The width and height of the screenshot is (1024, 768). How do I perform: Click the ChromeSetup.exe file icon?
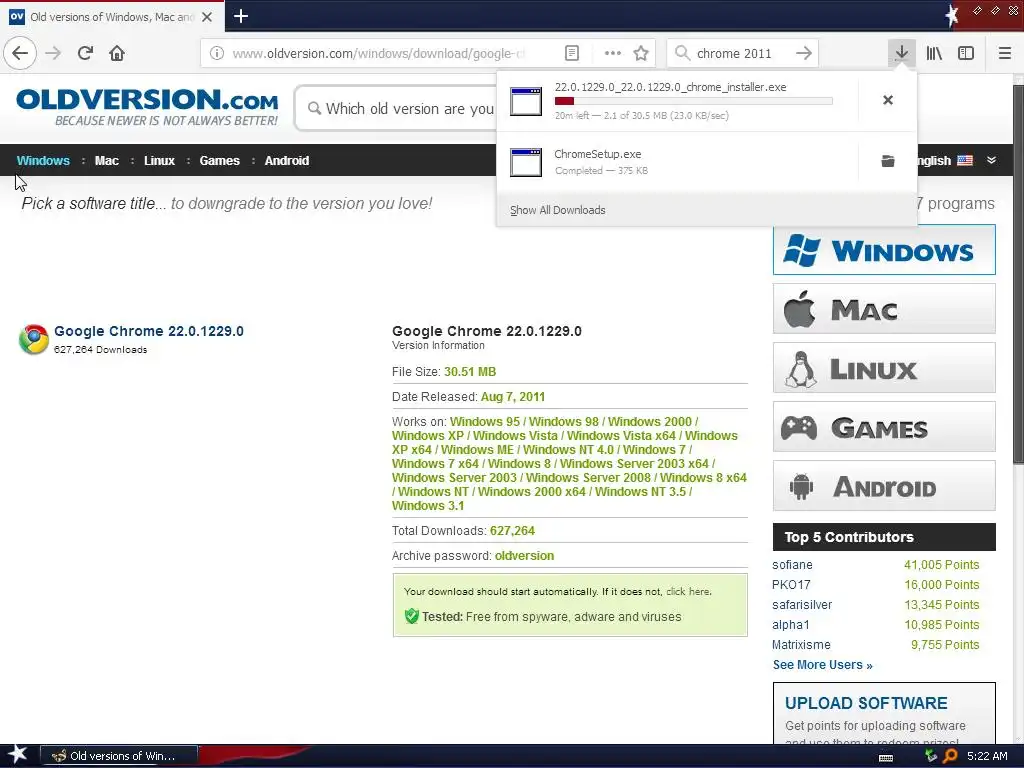pyautogui.click(x=526, y=162)
